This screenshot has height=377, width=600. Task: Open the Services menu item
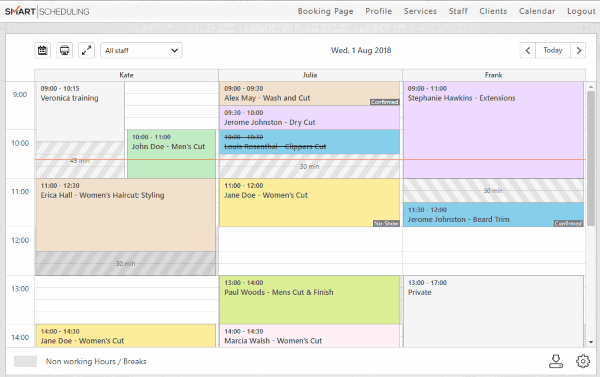click(420, 11)
